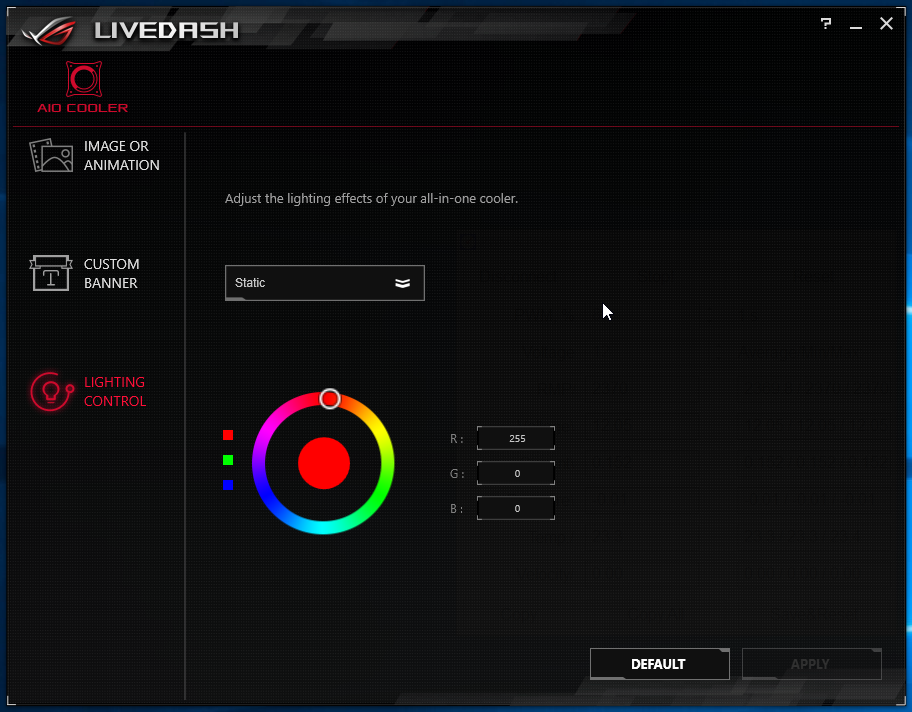Switch to the Lighting Control section

(x=88, y=391)
